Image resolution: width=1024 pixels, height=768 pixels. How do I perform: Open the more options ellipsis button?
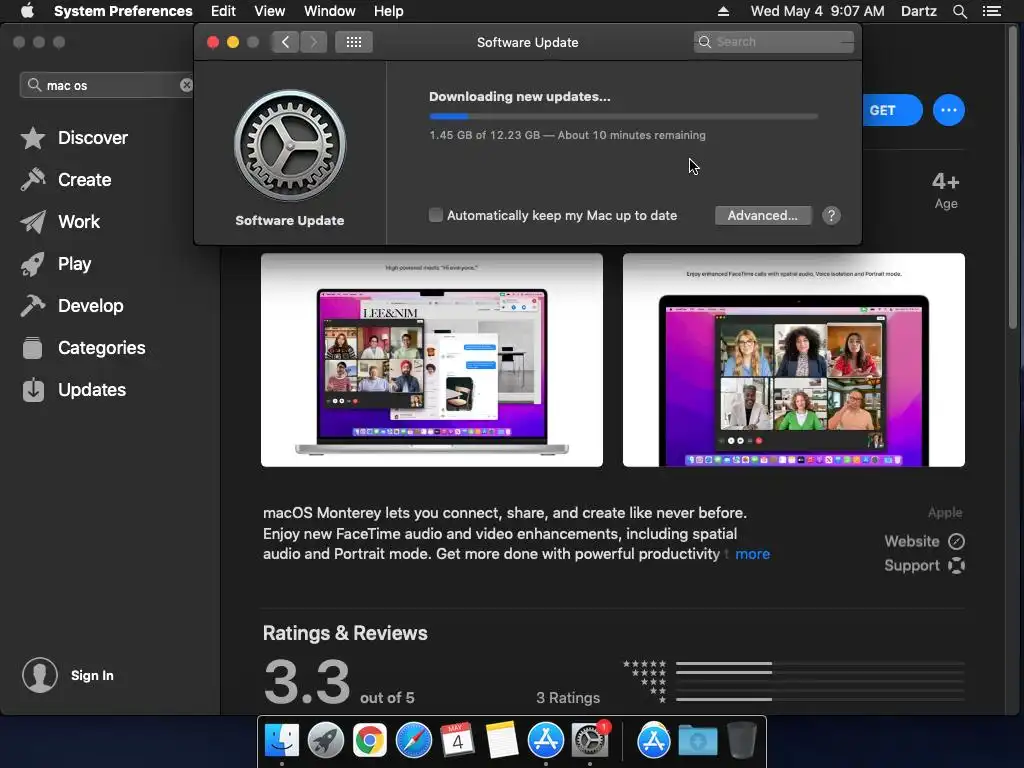pyautogui.click(x=949, y=110)
